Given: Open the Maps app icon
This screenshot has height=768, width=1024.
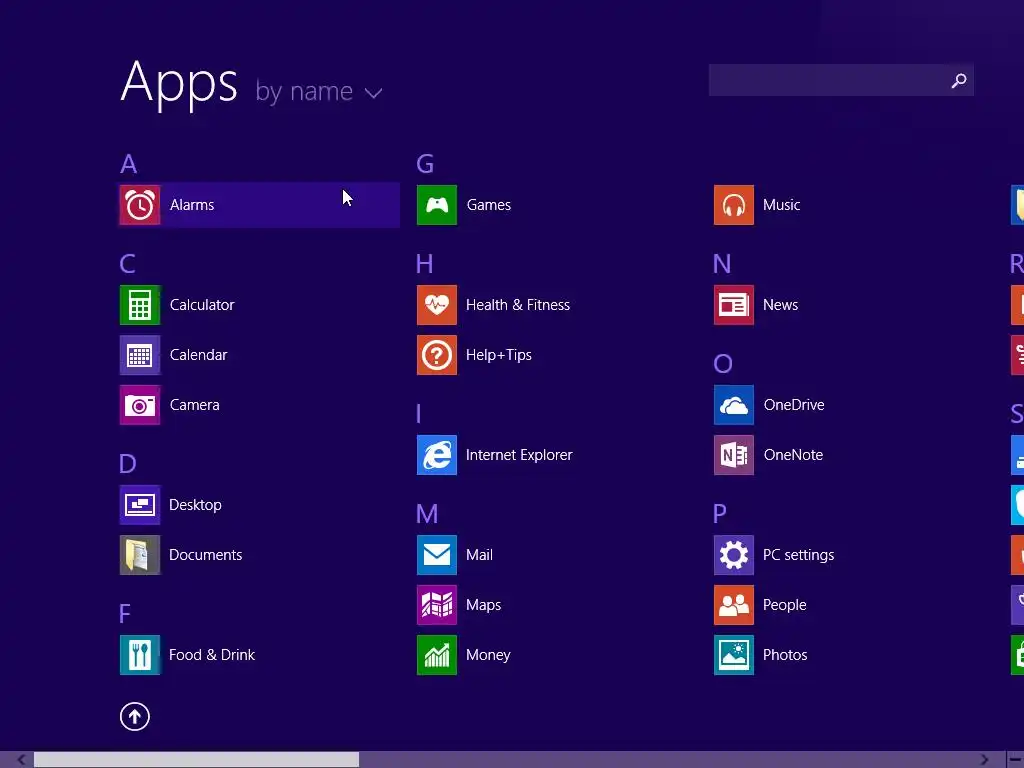Looking at the screenshot, I should click(x=437, y=605).
